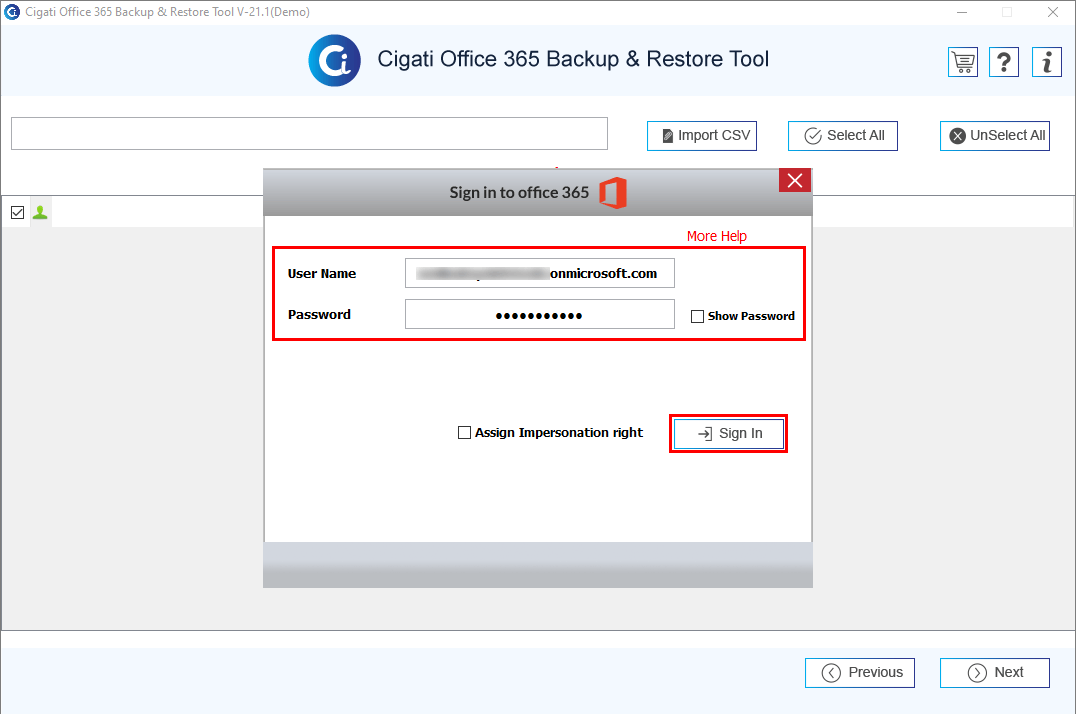Focus the Password input field

coord(540,314)
